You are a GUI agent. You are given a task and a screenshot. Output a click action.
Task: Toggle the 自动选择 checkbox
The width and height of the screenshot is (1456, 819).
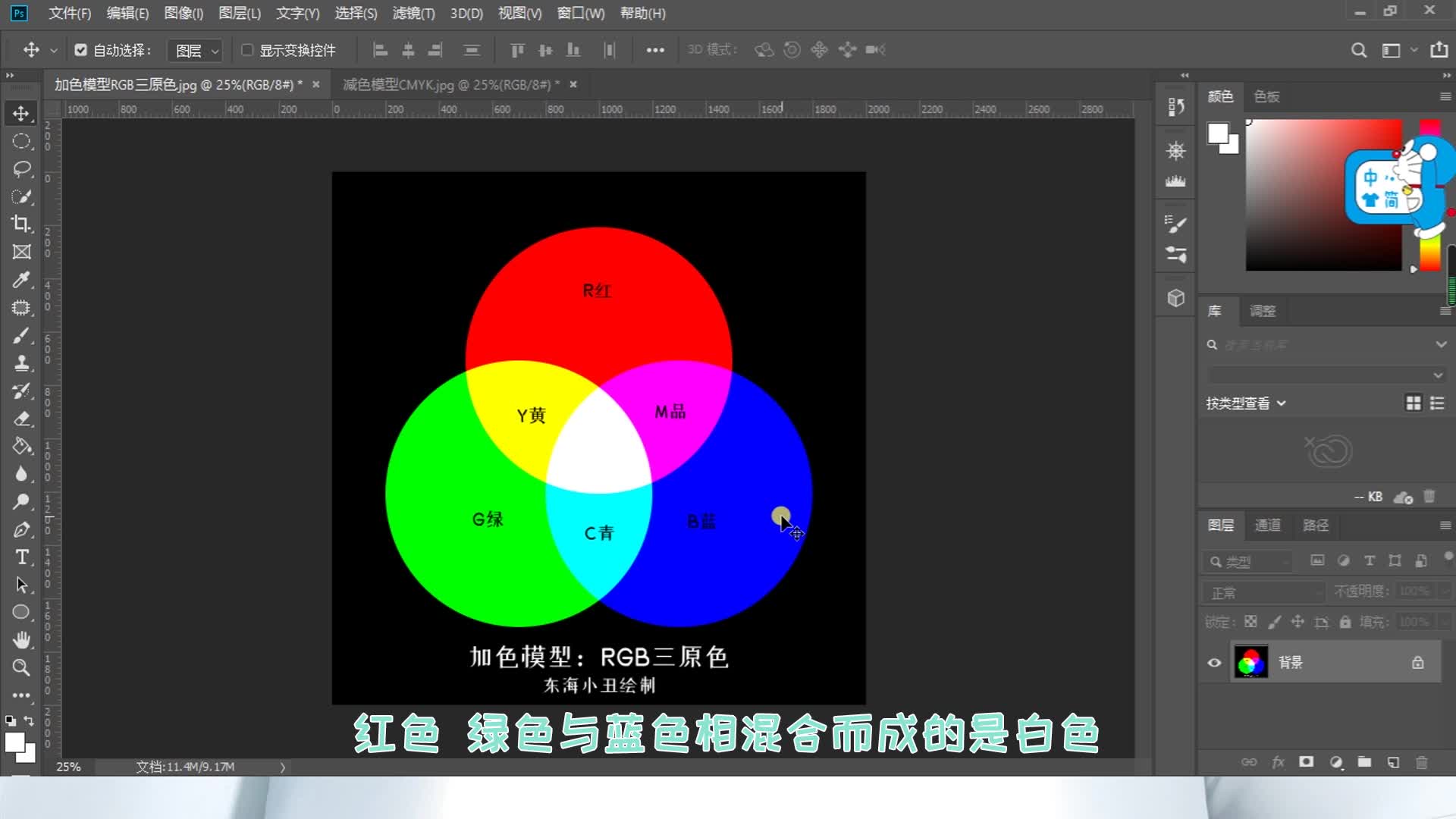click(x=80, y=50)
